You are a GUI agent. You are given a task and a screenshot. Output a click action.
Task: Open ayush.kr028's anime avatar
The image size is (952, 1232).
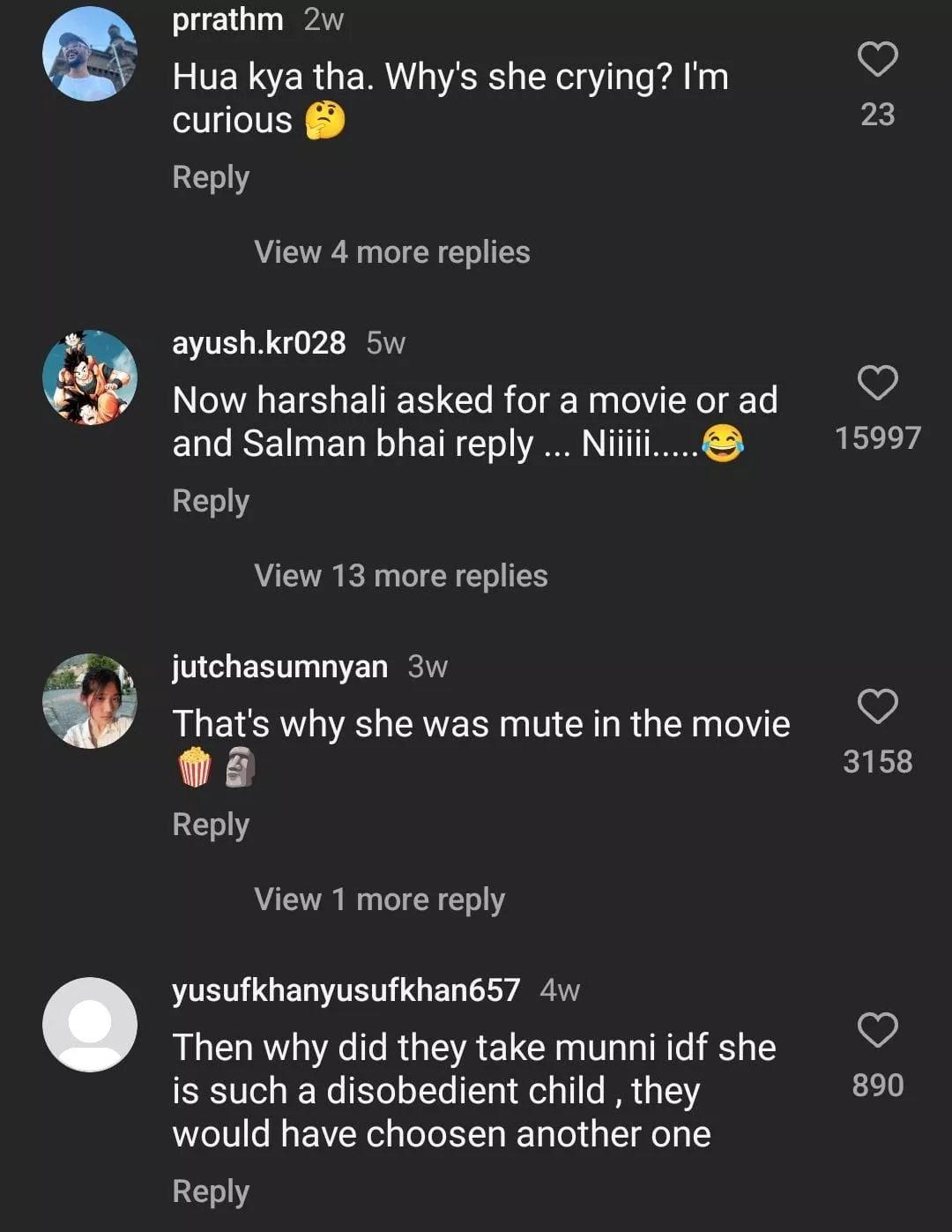pyautogui.click(x=90, y=377)
